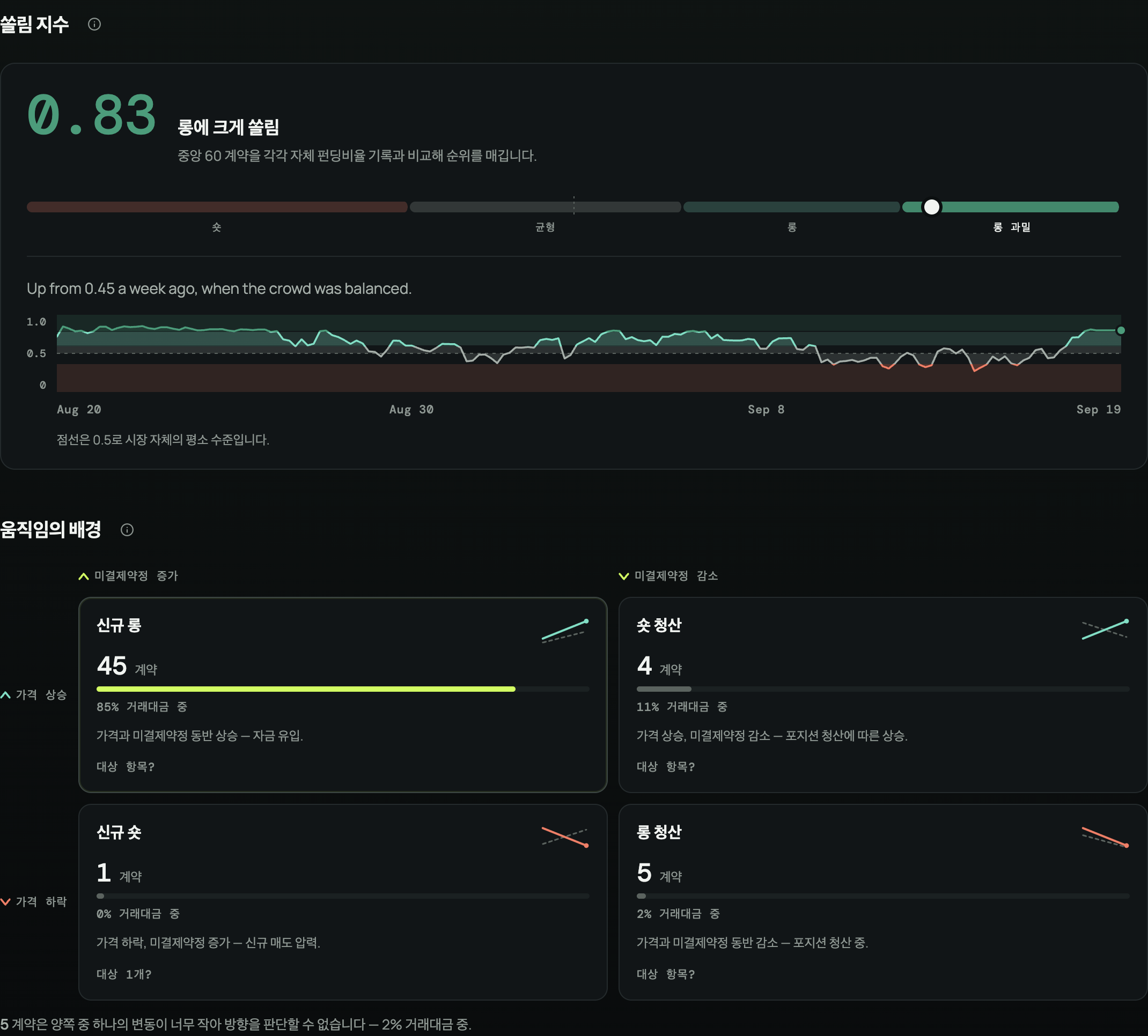Click sparkline trend icon in 신규 숏 card

[x=565, y=837]
